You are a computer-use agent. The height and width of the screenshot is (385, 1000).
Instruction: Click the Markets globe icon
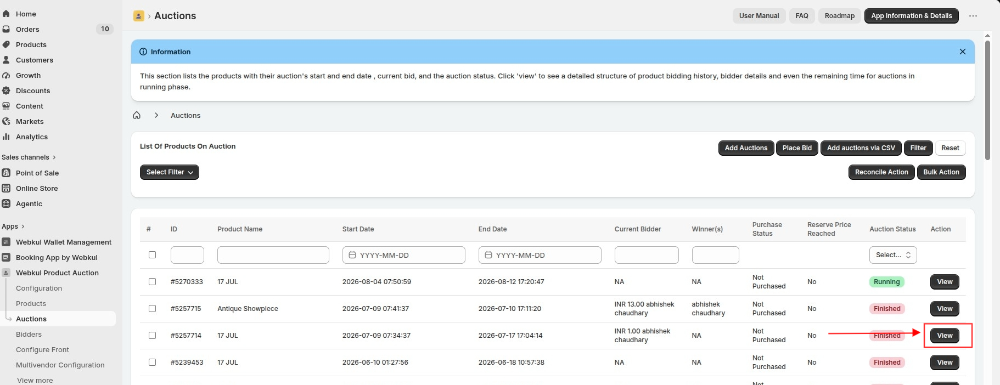coord(6,121)
